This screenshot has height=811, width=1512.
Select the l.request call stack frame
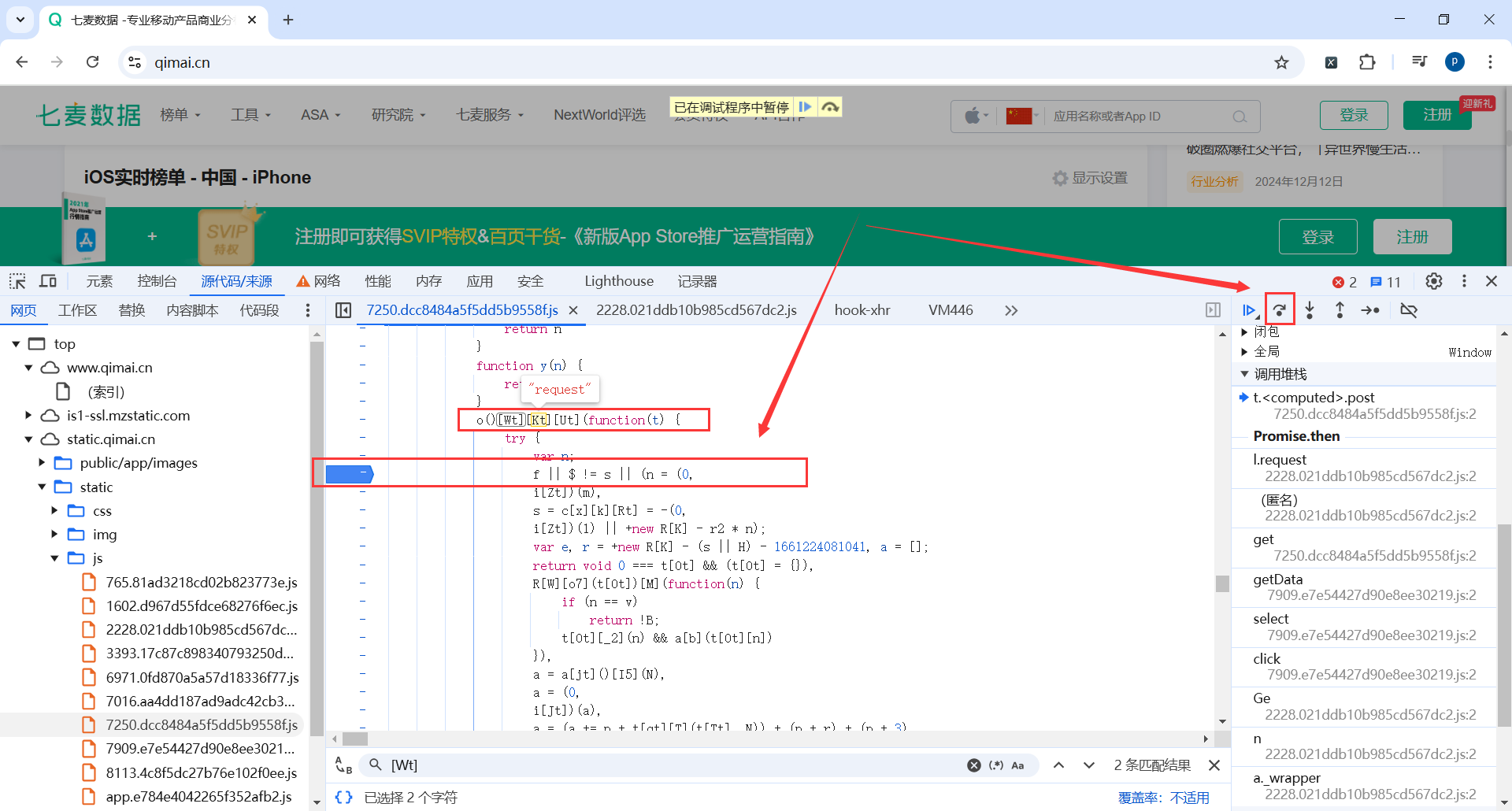pos(1365,468)
